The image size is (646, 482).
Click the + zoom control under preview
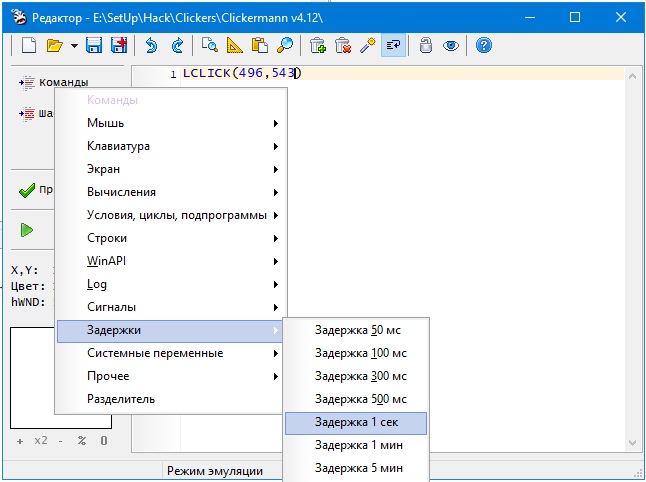[x=20, y=441]
